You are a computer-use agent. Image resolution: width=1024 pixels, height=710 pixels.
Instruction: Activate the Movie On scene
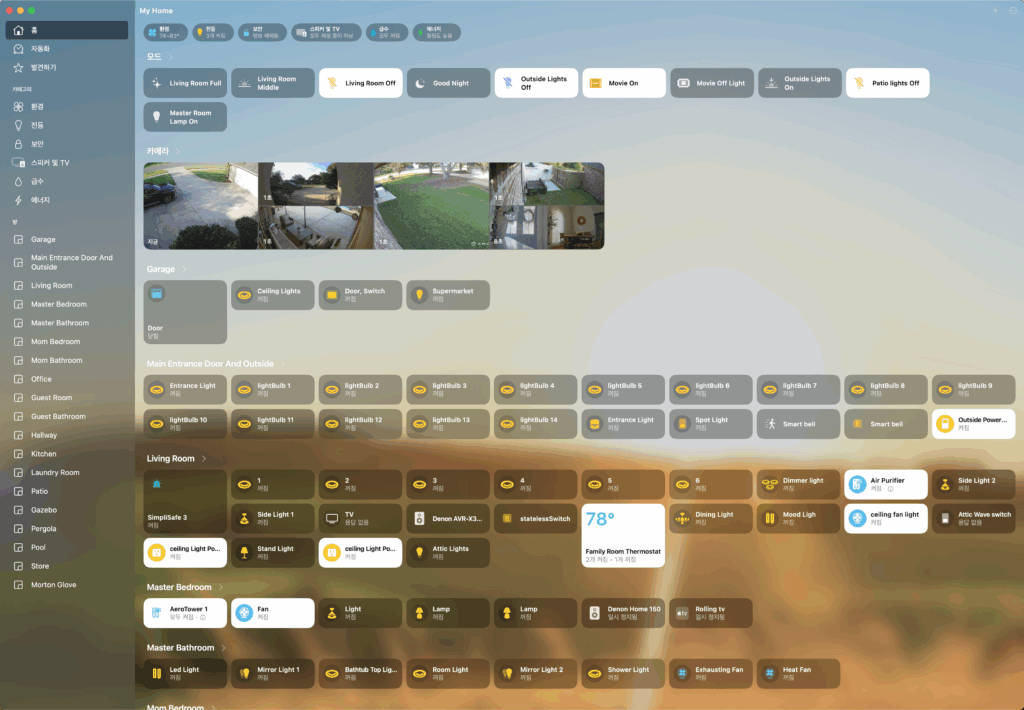point(624,83)
